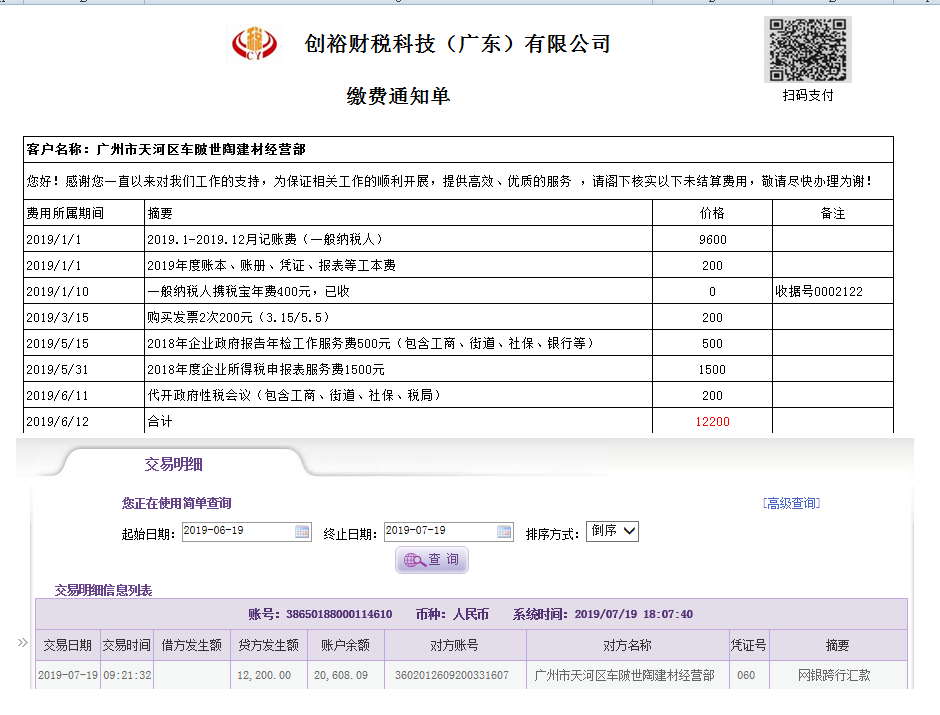Click the transaction date 2019-07-19 cell
Image resolution: width=940 pixels, height=715 pixels.
[68, 675]
